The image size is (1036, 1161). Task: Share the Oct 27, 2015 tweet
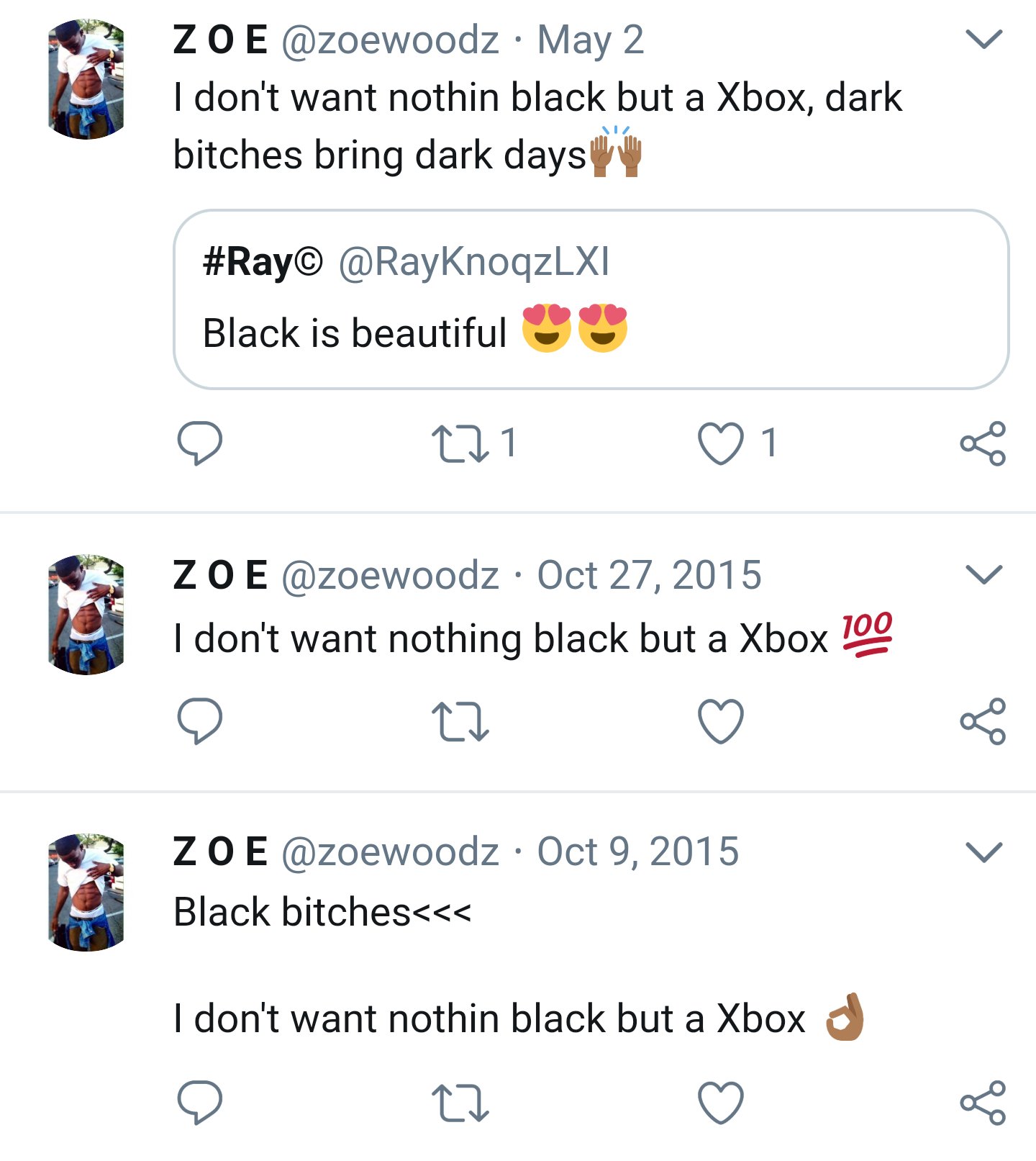tap(982, 720)
